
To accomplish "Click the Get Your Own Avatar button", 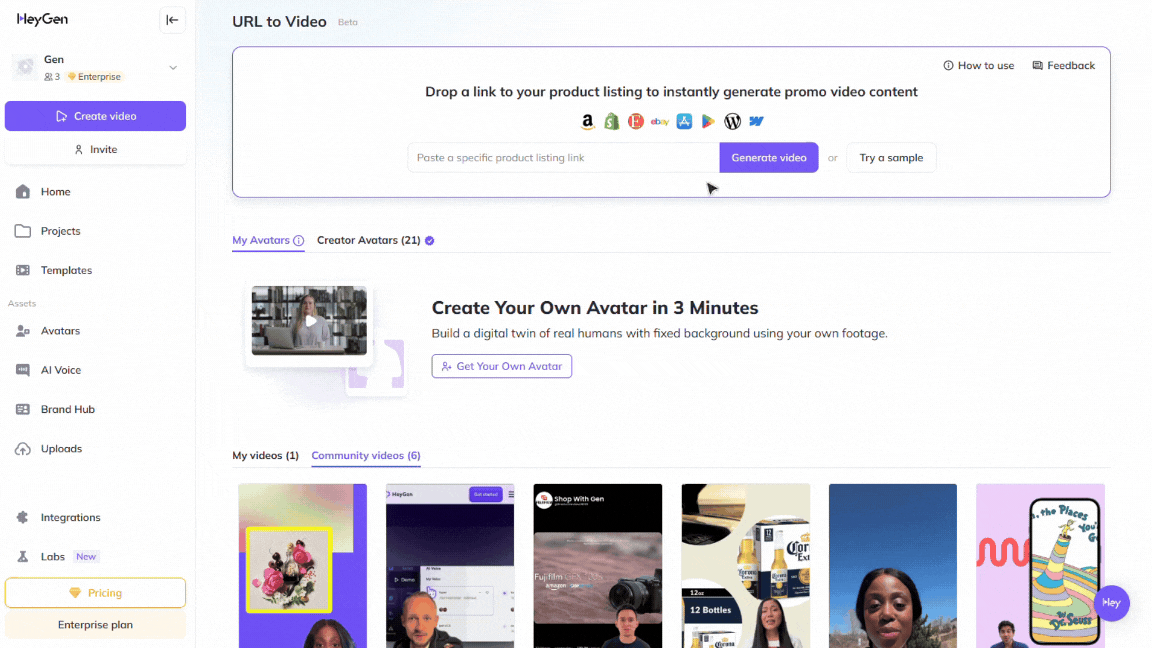I will point(502,367).
